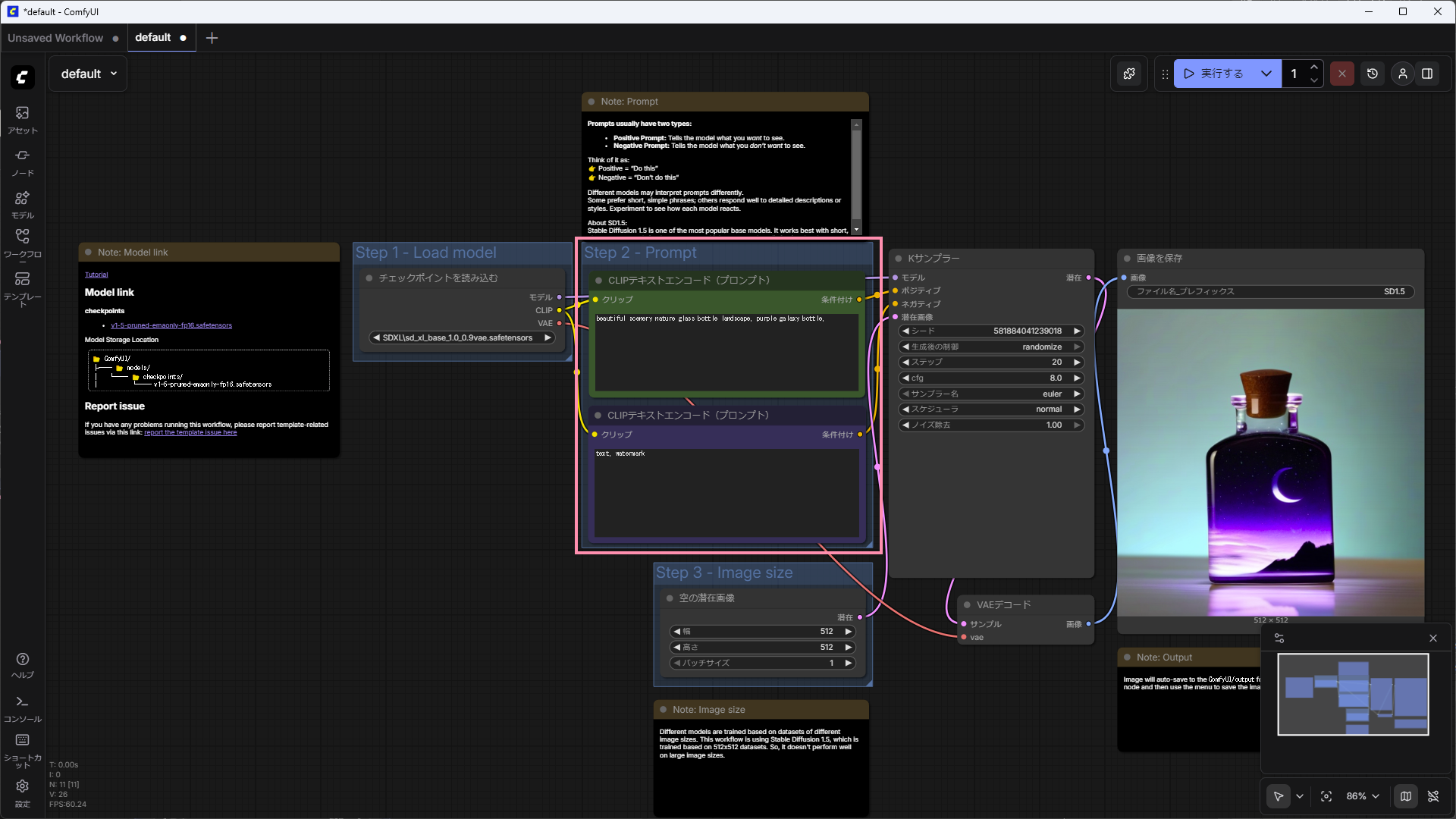1456x819 pixels.
Task: Toggle link visibility button in canvas toolbar
Action: click(x=1432, y=796)
